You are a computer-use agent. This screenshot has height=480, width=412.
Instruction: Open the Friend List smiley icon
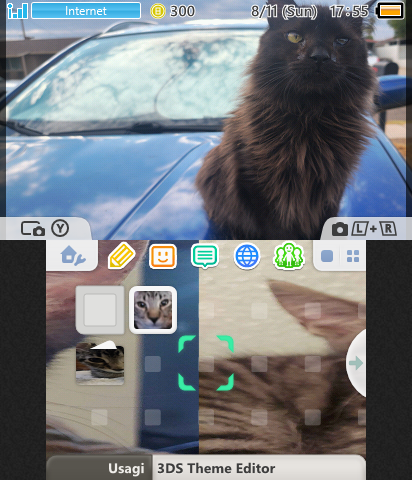[x=163, y=256]
